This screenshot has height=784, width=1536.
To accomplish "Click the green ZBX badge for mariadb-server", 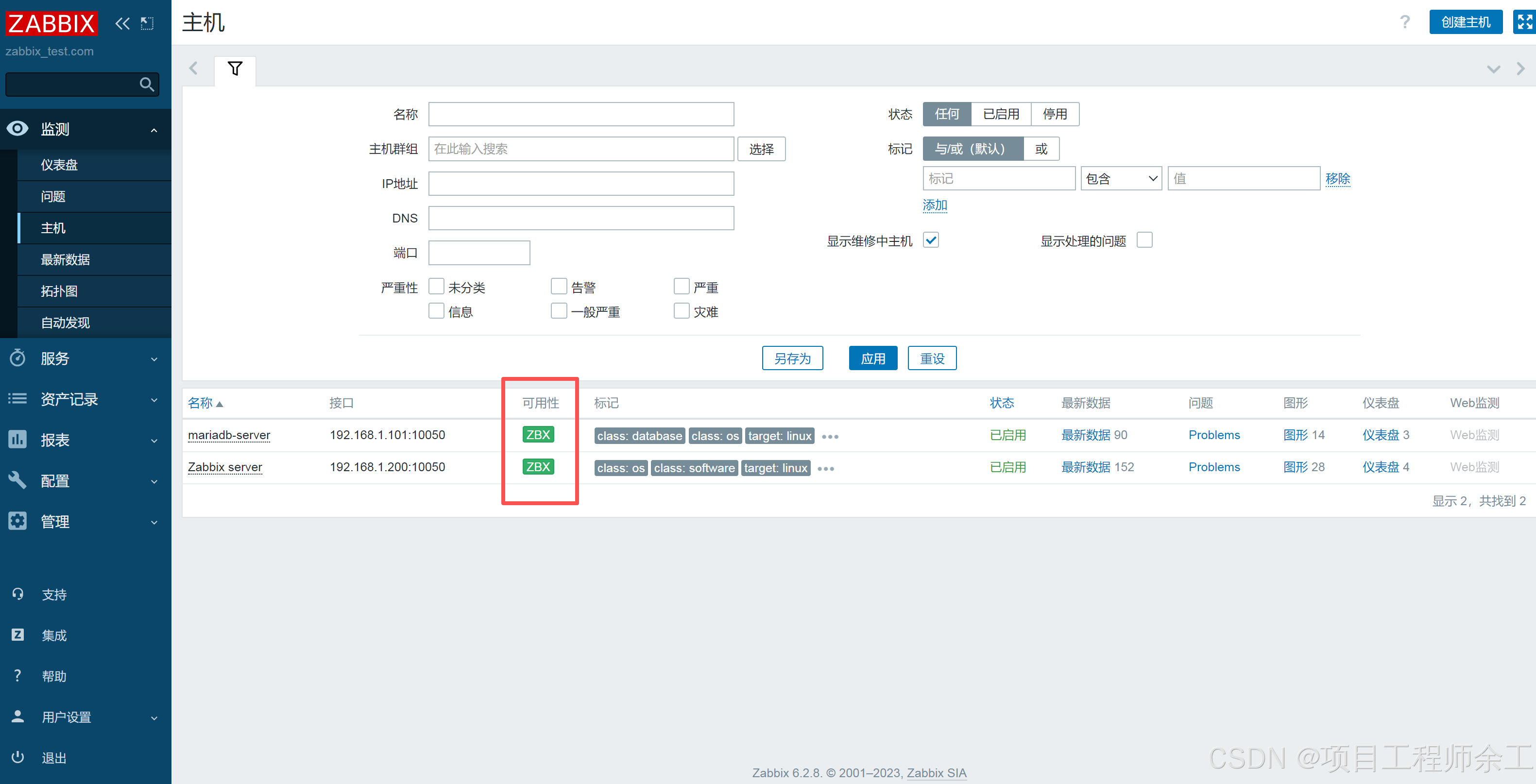I will click(538, 435).
